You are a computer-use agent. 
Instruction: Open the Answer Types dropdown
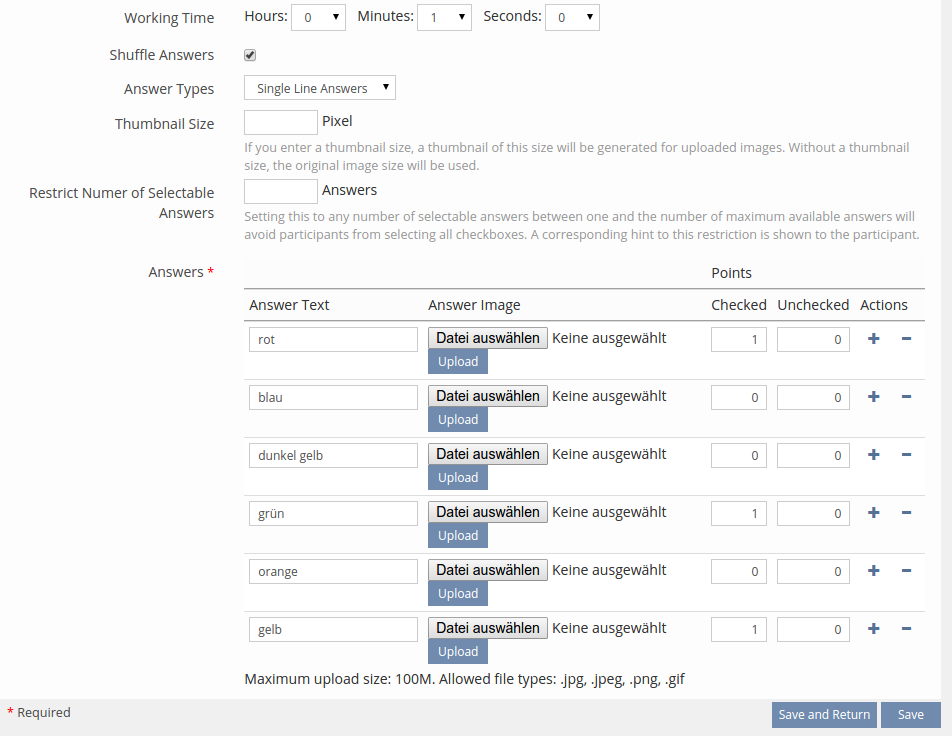(x=320, y=89)
